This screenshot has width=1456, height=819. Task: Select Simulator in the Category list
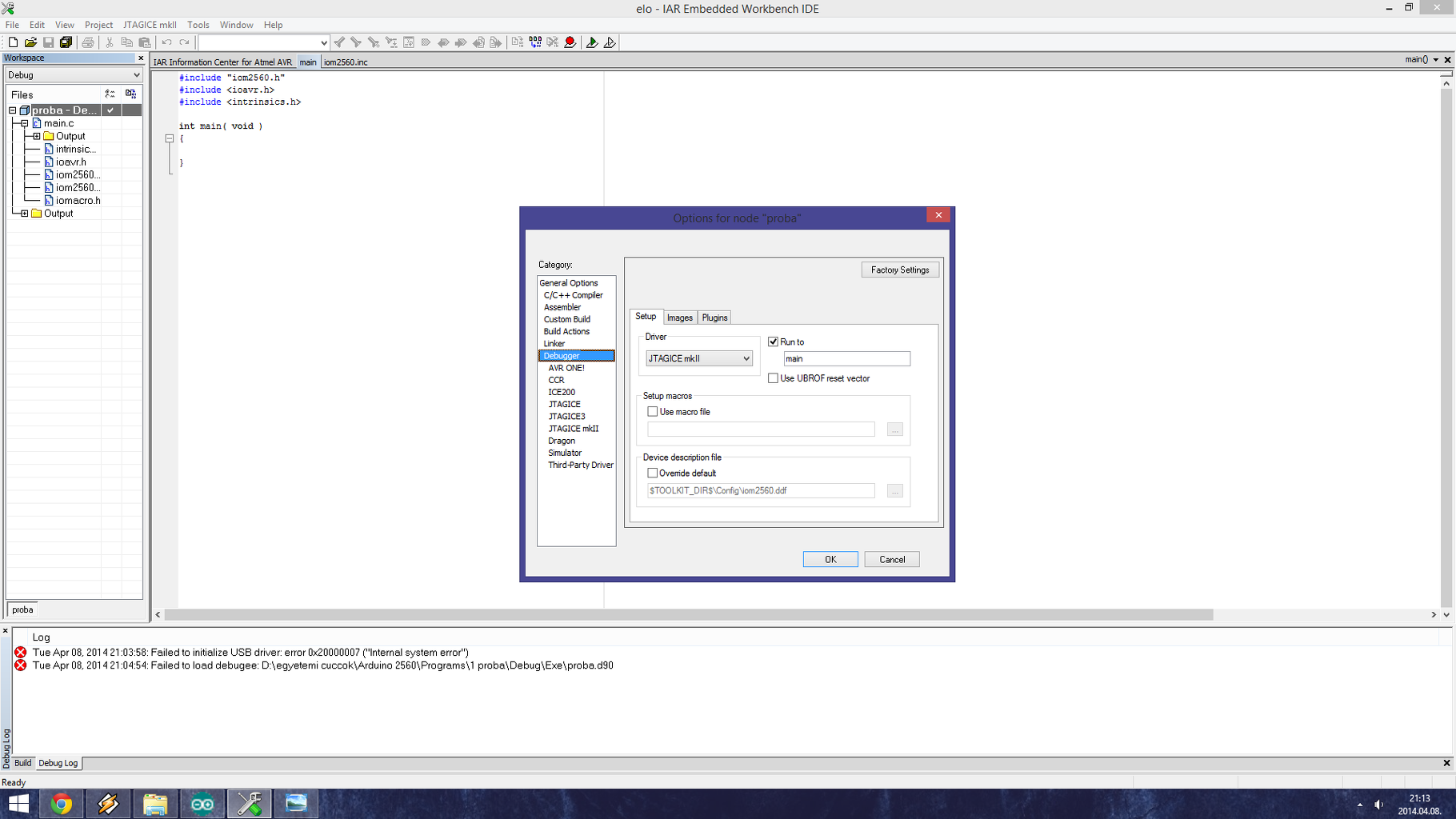[565, 453]
